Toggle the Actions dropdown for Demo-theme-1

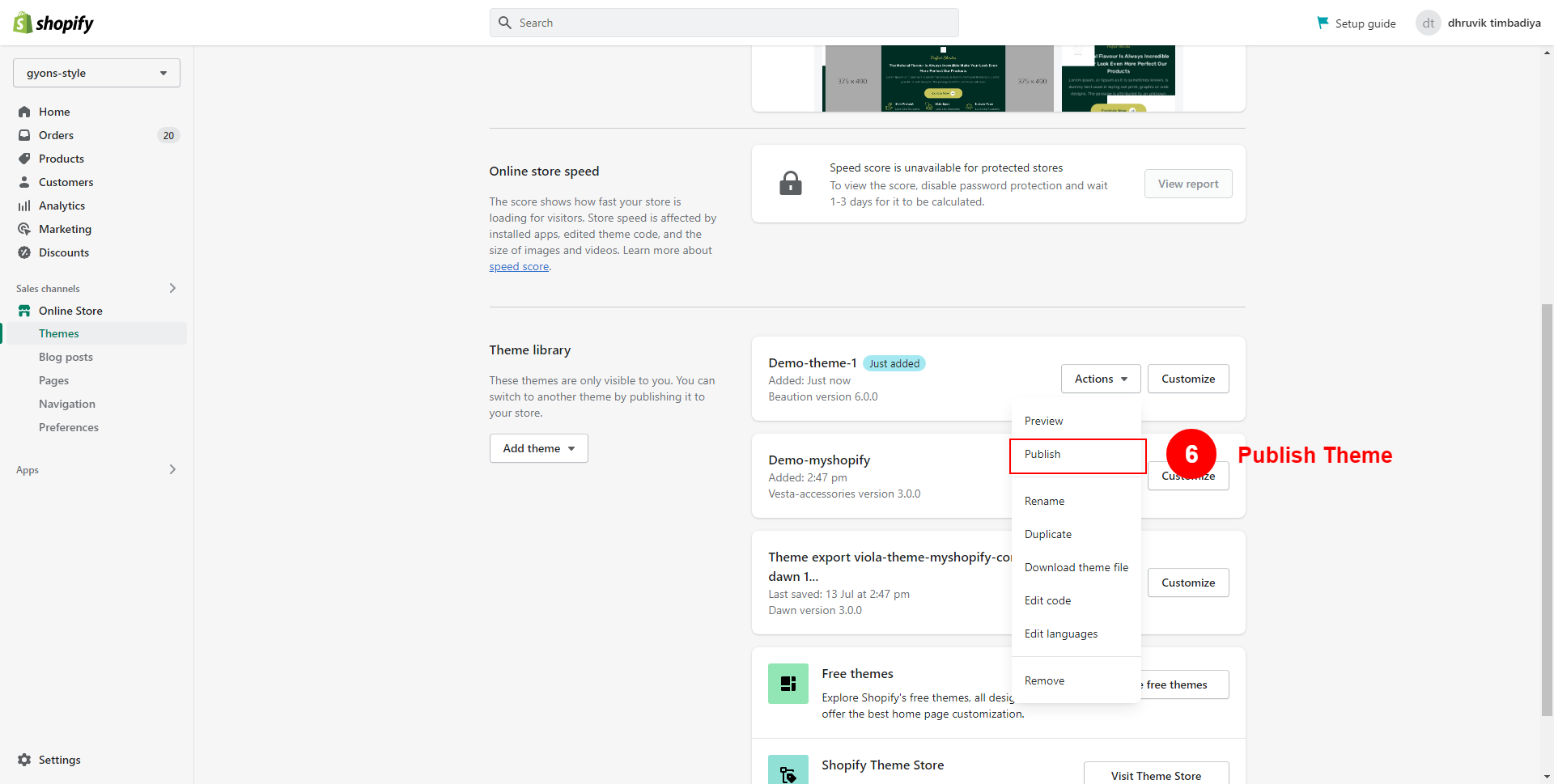click(1100, 379)
